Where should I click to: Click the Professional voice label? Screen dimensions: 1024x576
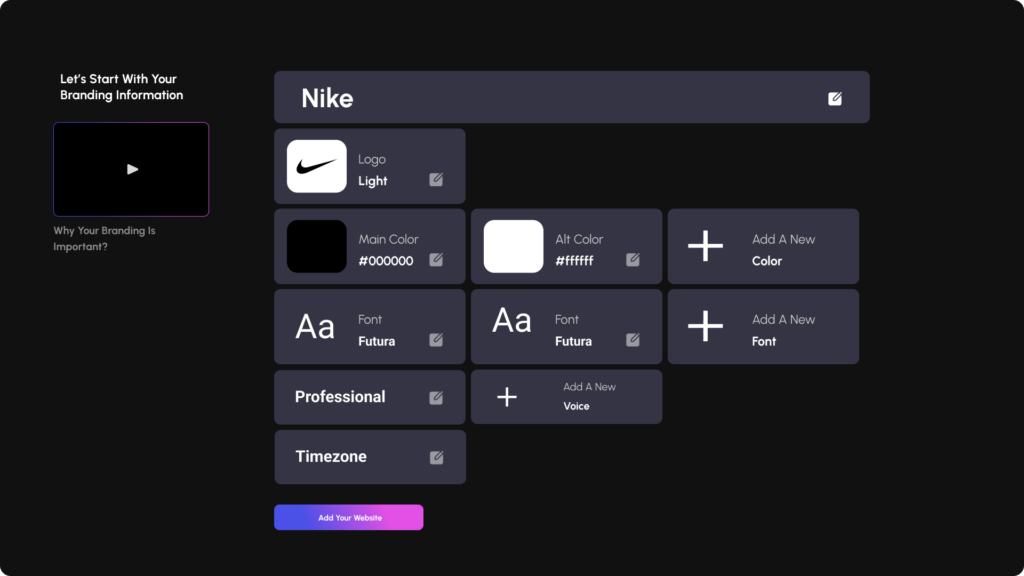[340, 397]
